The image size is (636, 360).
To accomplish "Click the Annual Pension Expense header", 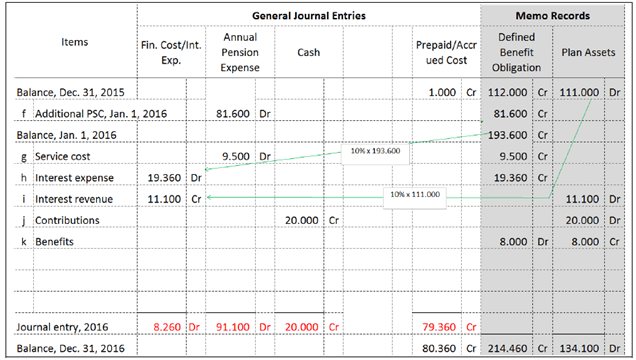I will [240, 52].
